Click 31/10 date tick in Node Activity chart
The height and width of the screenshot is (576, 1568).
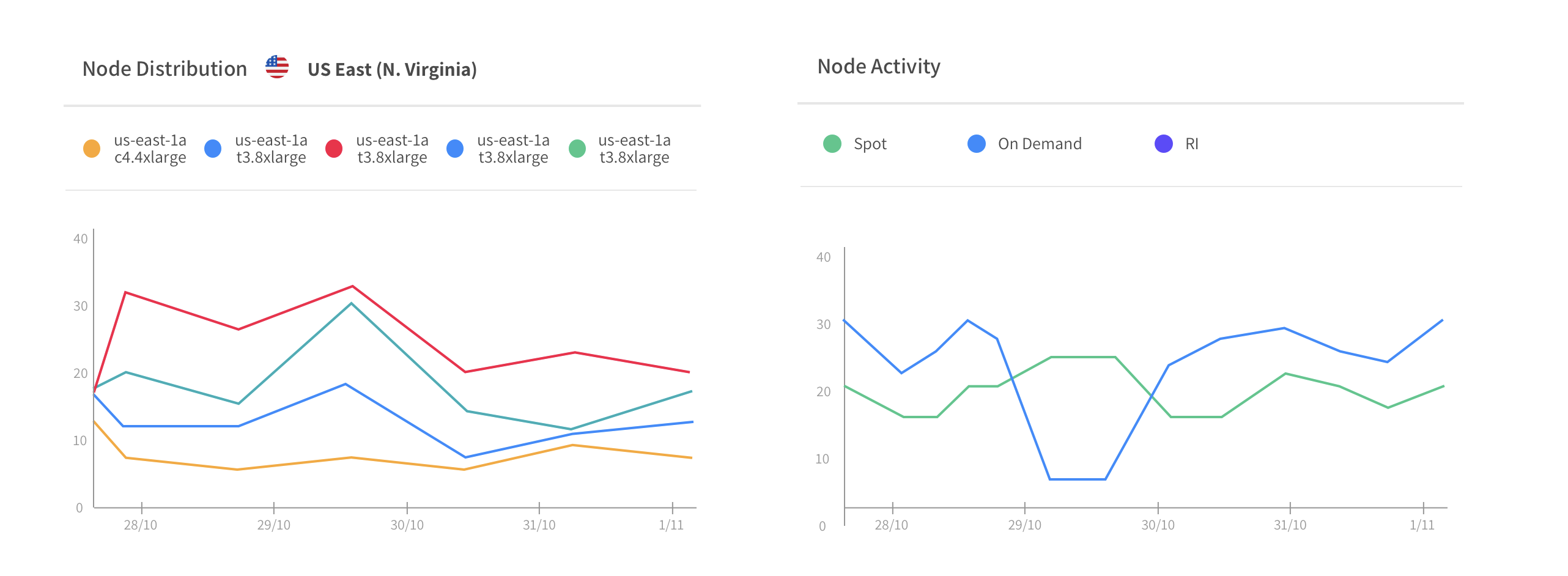[x=1290, y=525]
